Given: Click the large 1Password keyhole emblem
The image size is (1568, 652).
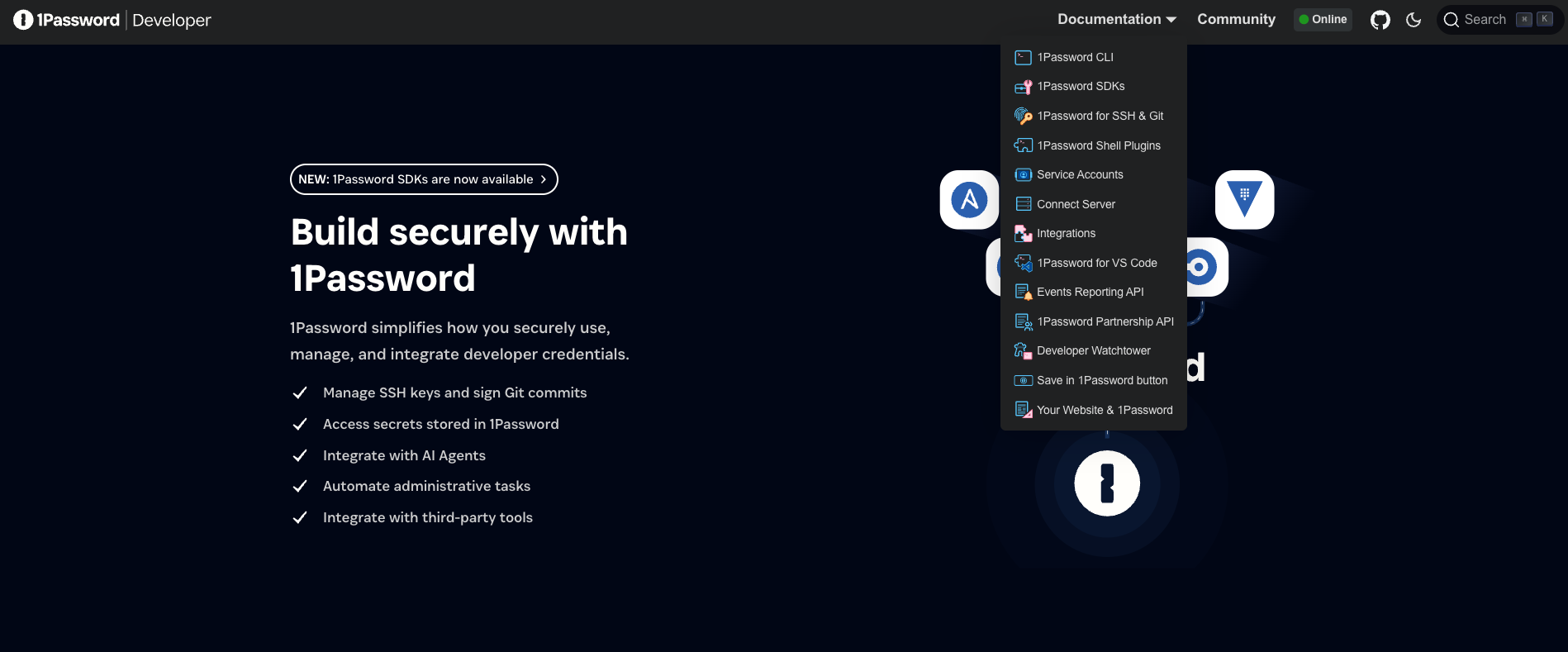Looking at the screenshot, I should (1107, 483).
